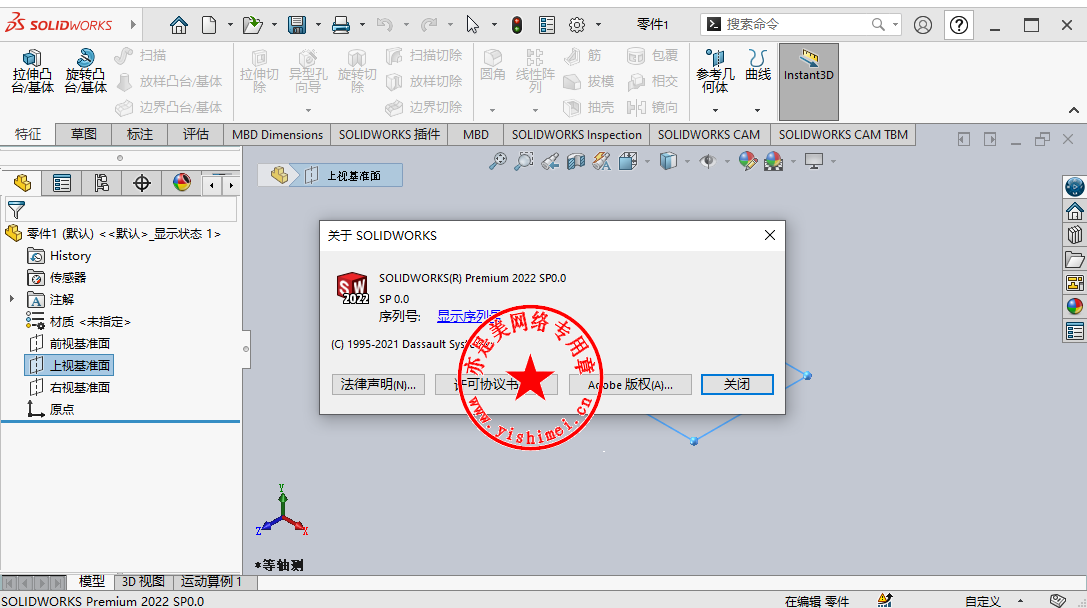
Task: Open the Save dropdown arrow
Action: coord(318,25)
